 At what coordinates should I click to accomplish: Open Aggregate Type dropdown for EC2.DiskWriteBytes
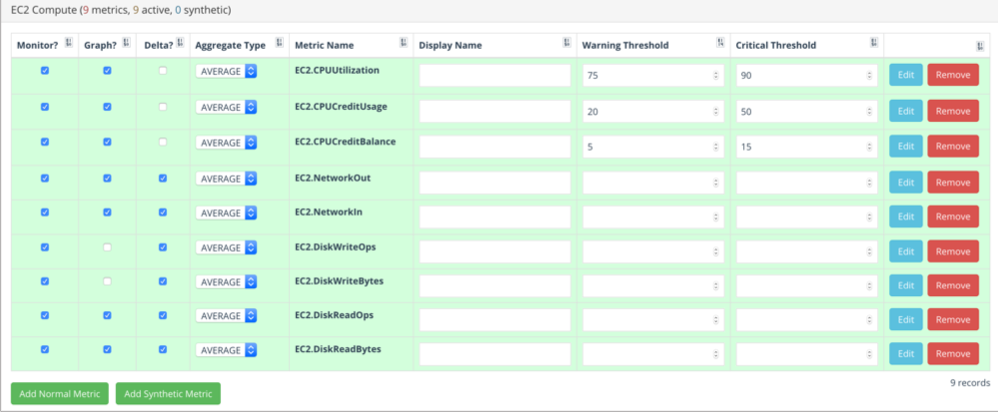(227, 281)
